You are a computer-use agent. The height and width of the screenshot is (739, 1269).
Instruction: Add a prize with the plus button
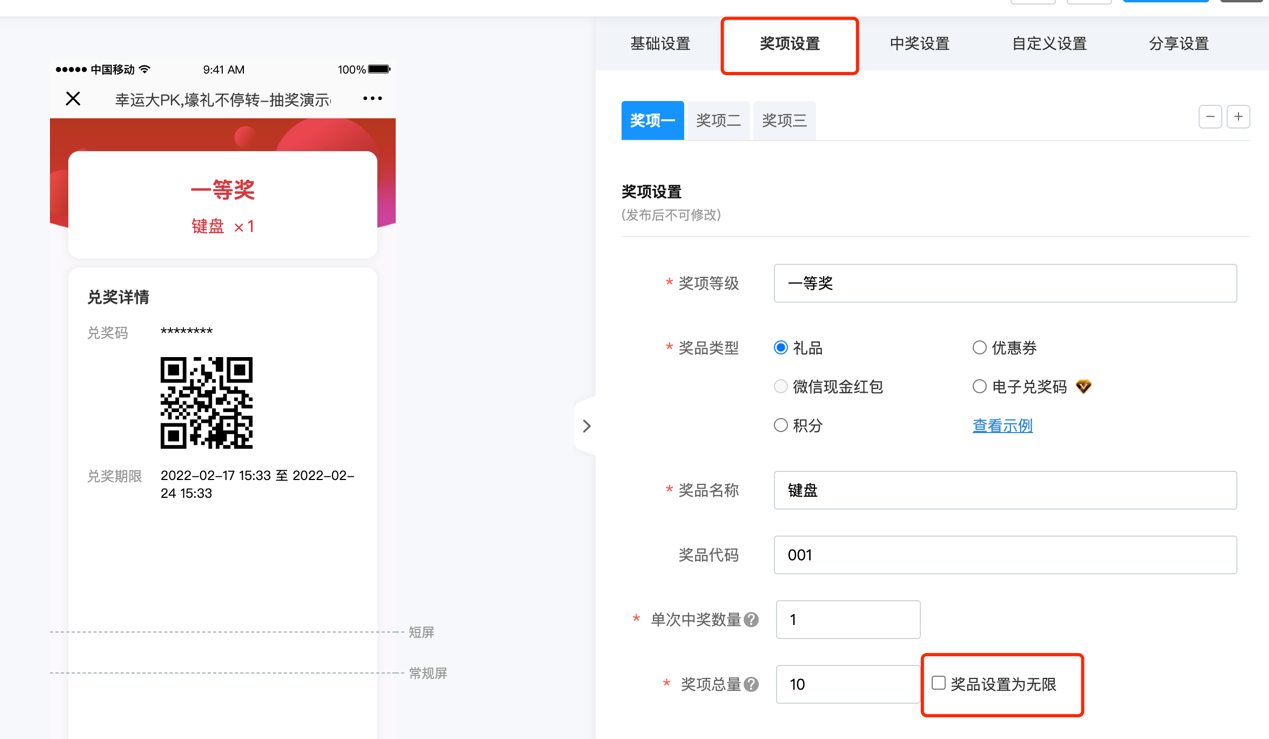(1238, 117)
